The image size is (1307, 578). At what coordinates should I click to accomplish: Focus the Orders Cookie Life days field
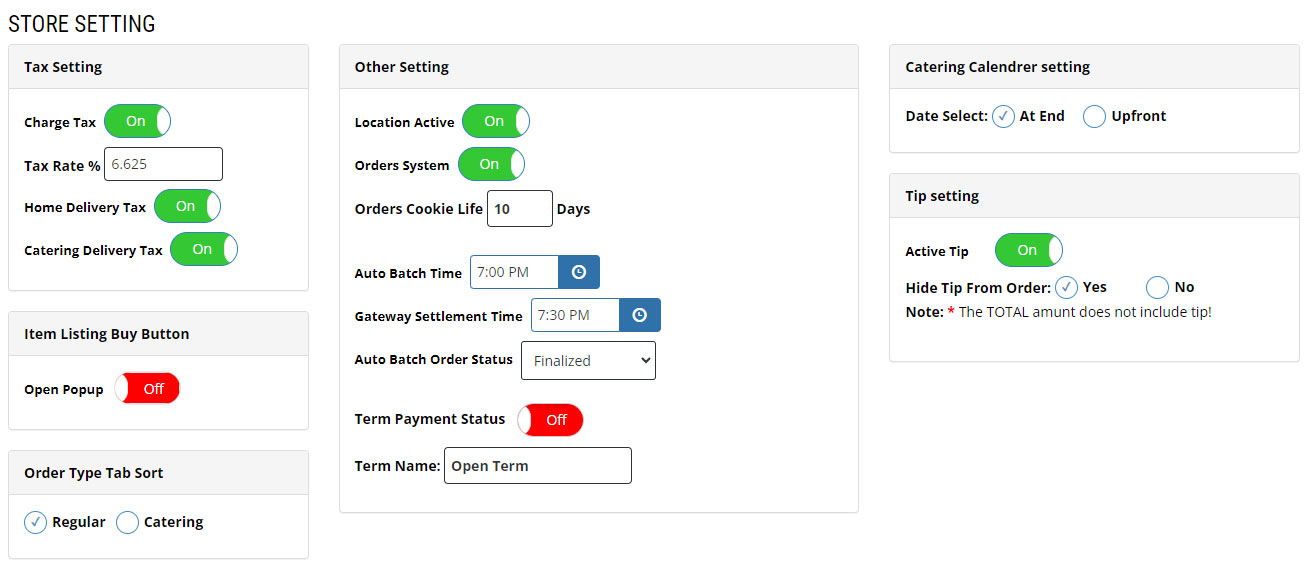point(520,208)
